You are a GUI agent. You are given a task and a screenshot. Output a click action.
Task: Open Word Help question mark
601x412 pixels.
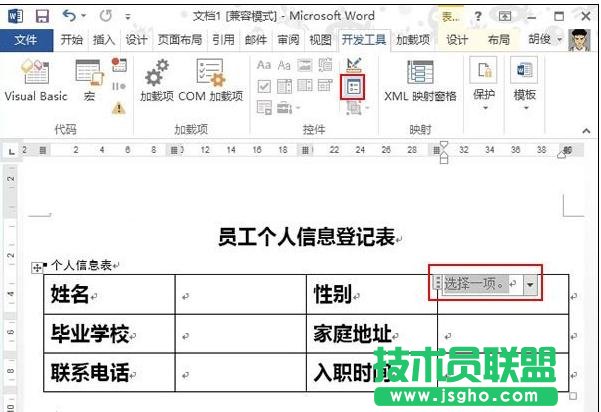[x=478, y=16]
